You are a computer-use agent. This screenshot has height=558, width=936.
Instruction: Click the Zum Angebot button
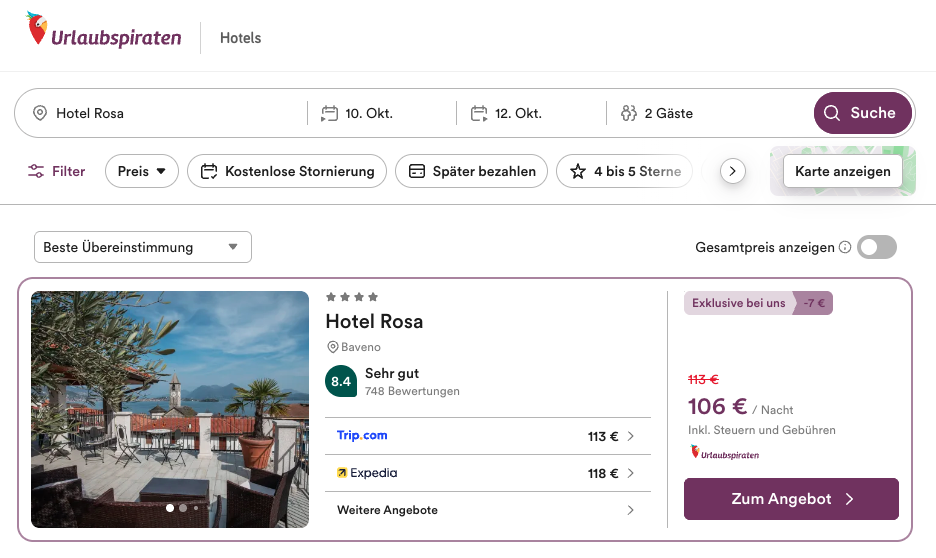click(x=791, y=499)
